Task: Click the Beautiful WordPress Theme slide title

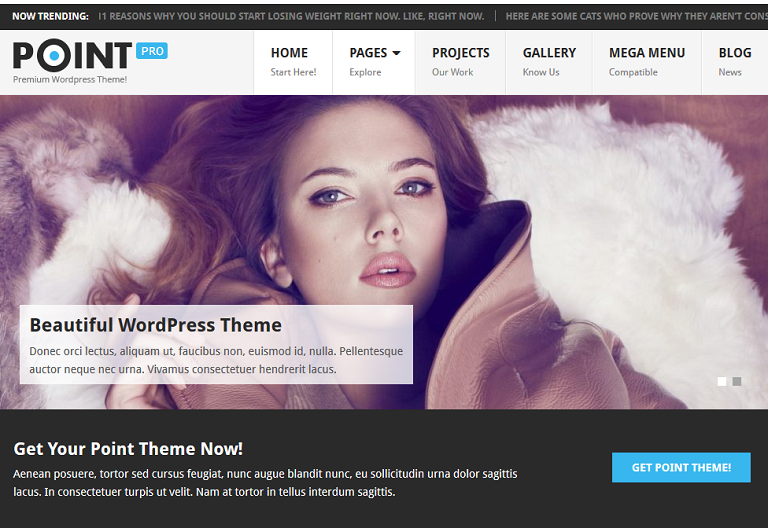Action: point(155,325)
